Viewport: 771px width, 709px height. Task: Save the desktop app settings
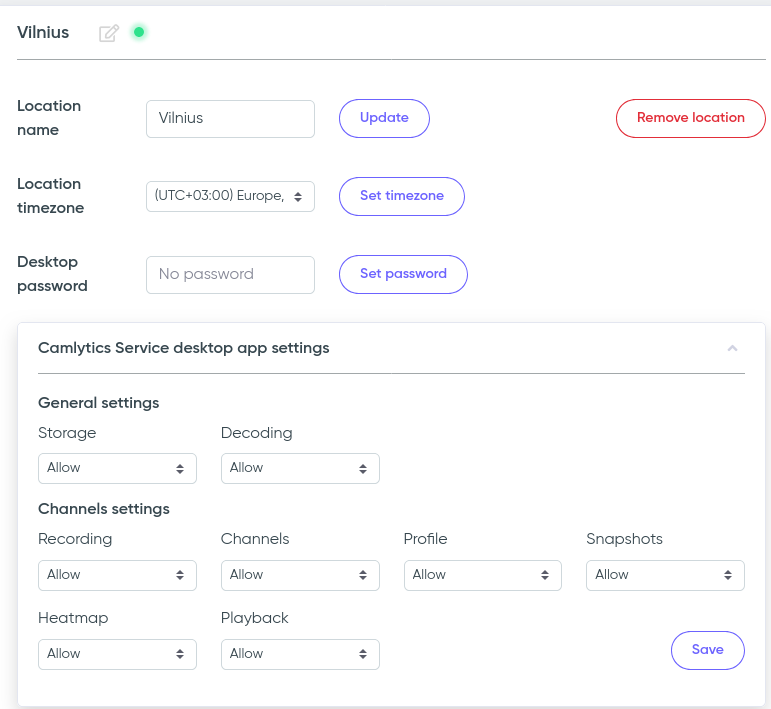pyautogui.click(x=707, y=650)
